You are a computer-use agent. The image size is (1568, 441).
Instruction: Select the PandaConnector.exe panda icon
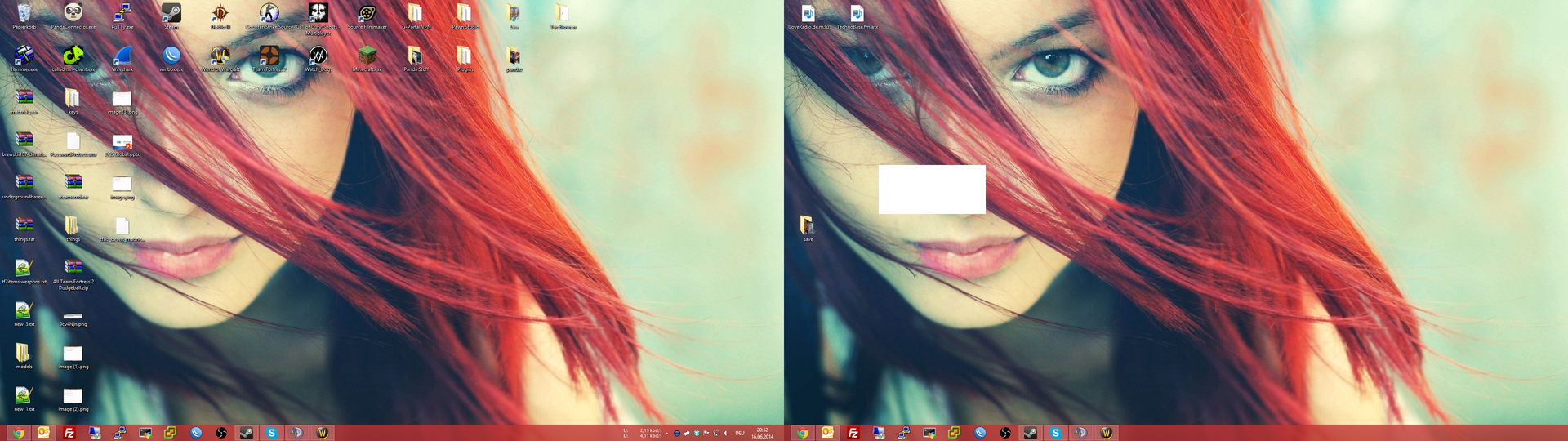pos(73,14)
